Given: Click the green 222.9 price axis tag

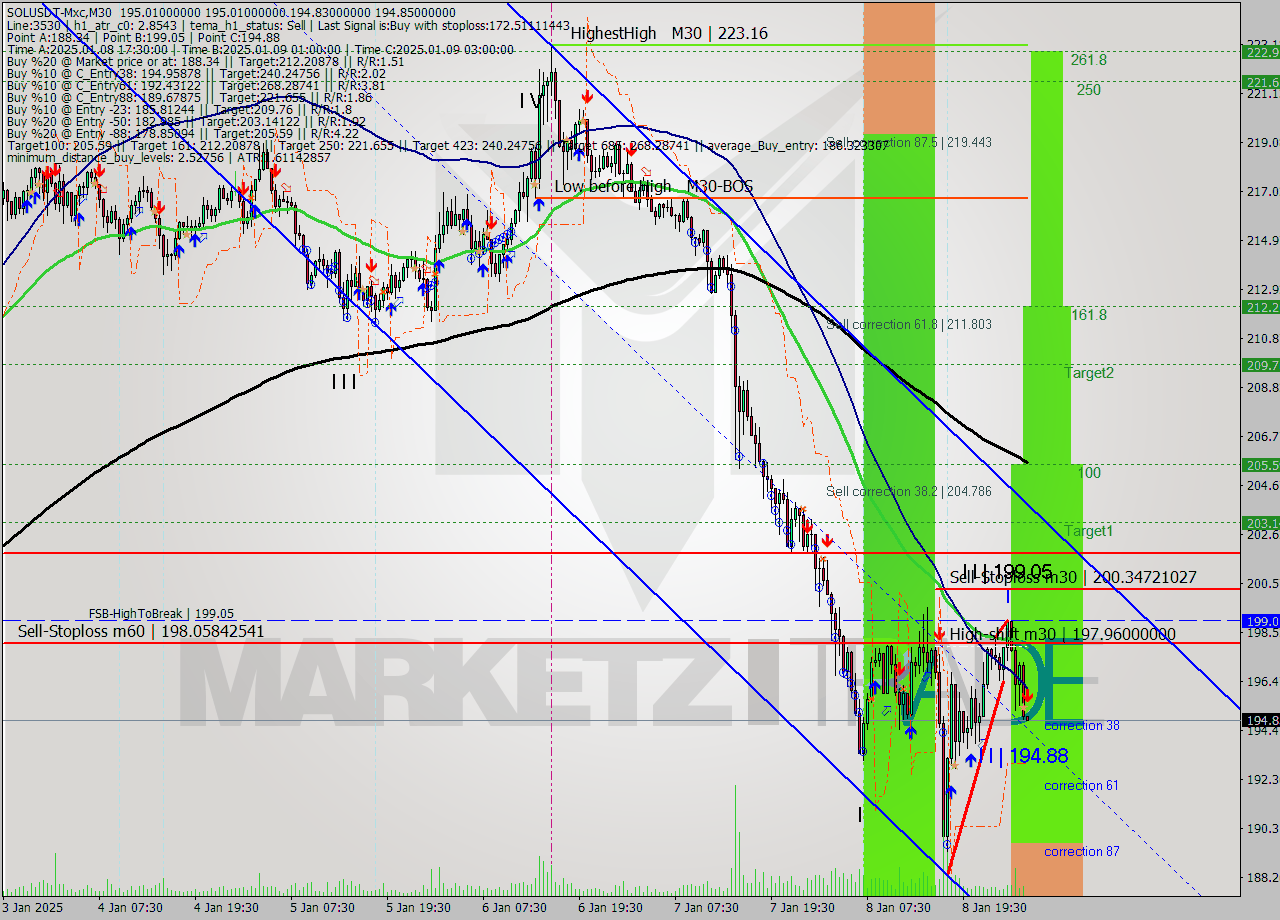Looking at the screenshot, I should [1261, 52].
